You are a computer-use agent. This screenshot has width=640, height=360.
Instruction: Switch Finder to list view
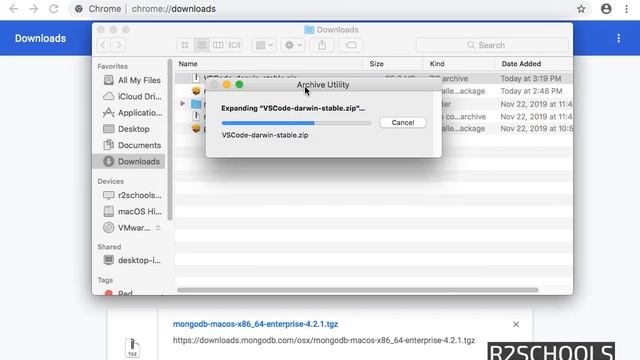(x=202, y=45)
